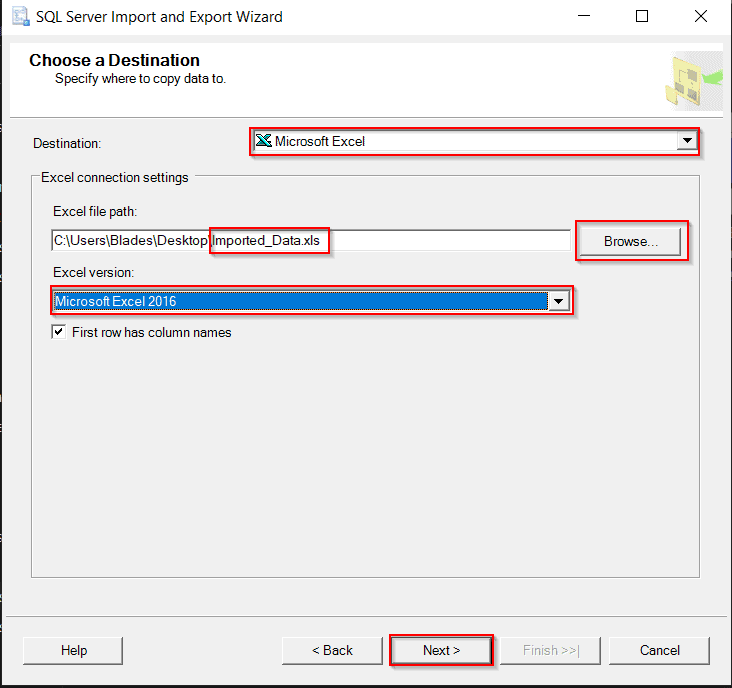Click the 'Excel file path:' label
Screen dimensions: 732x688
95,211
